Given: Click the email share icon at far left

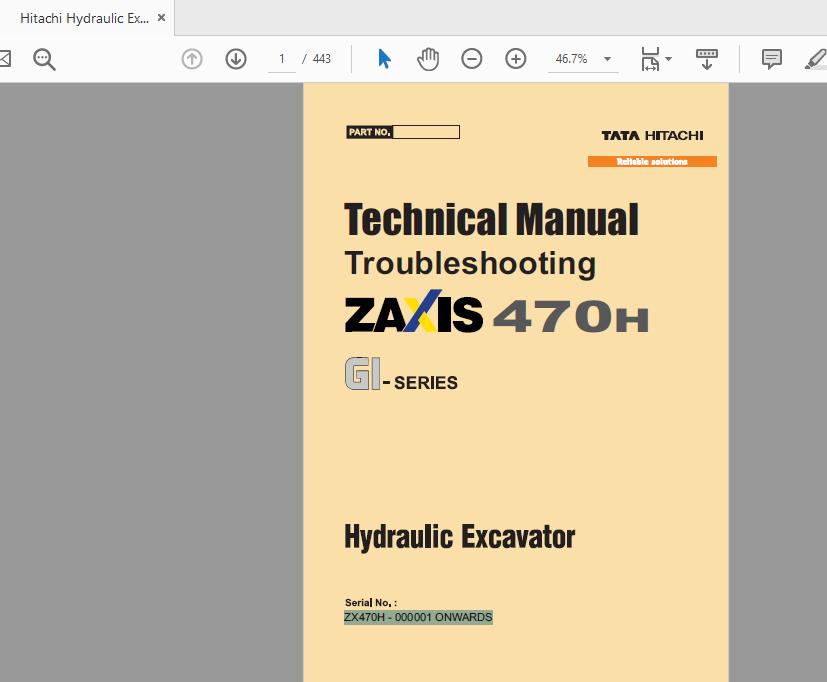Looking at the screenshot, I should (x=6, y=58).
